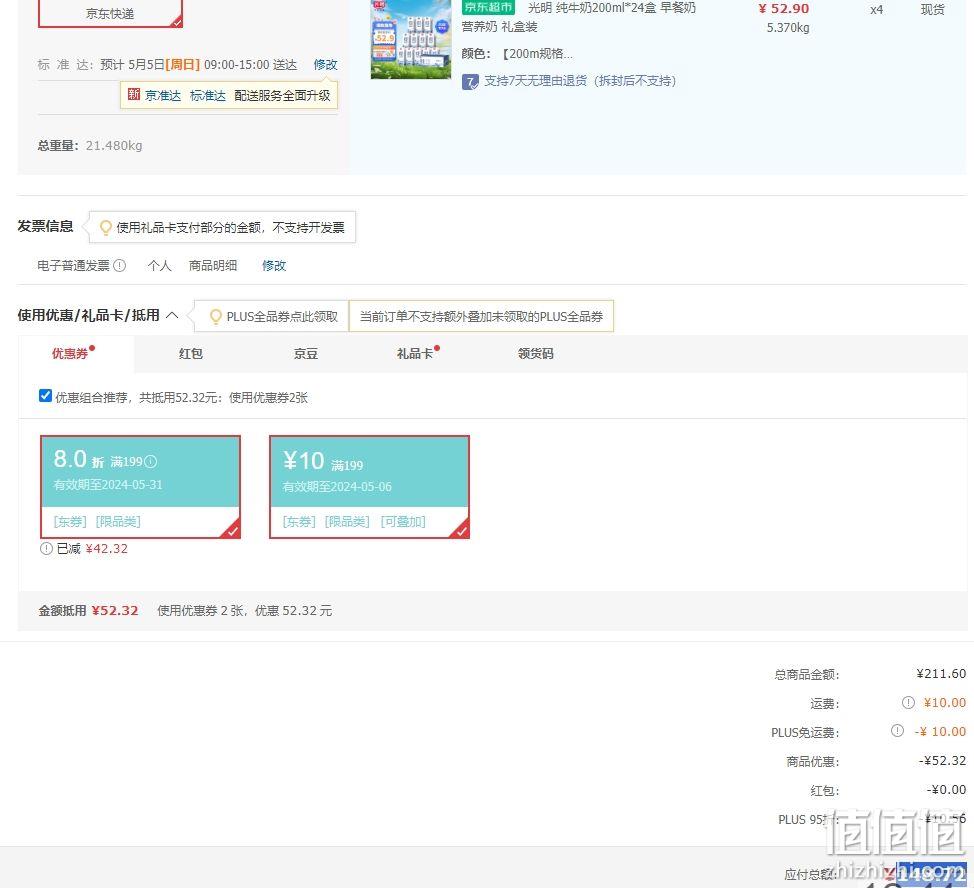974x888 pixels.
Task: Click 修改 to edit invoice info
Action: click(x=274, y=266)
